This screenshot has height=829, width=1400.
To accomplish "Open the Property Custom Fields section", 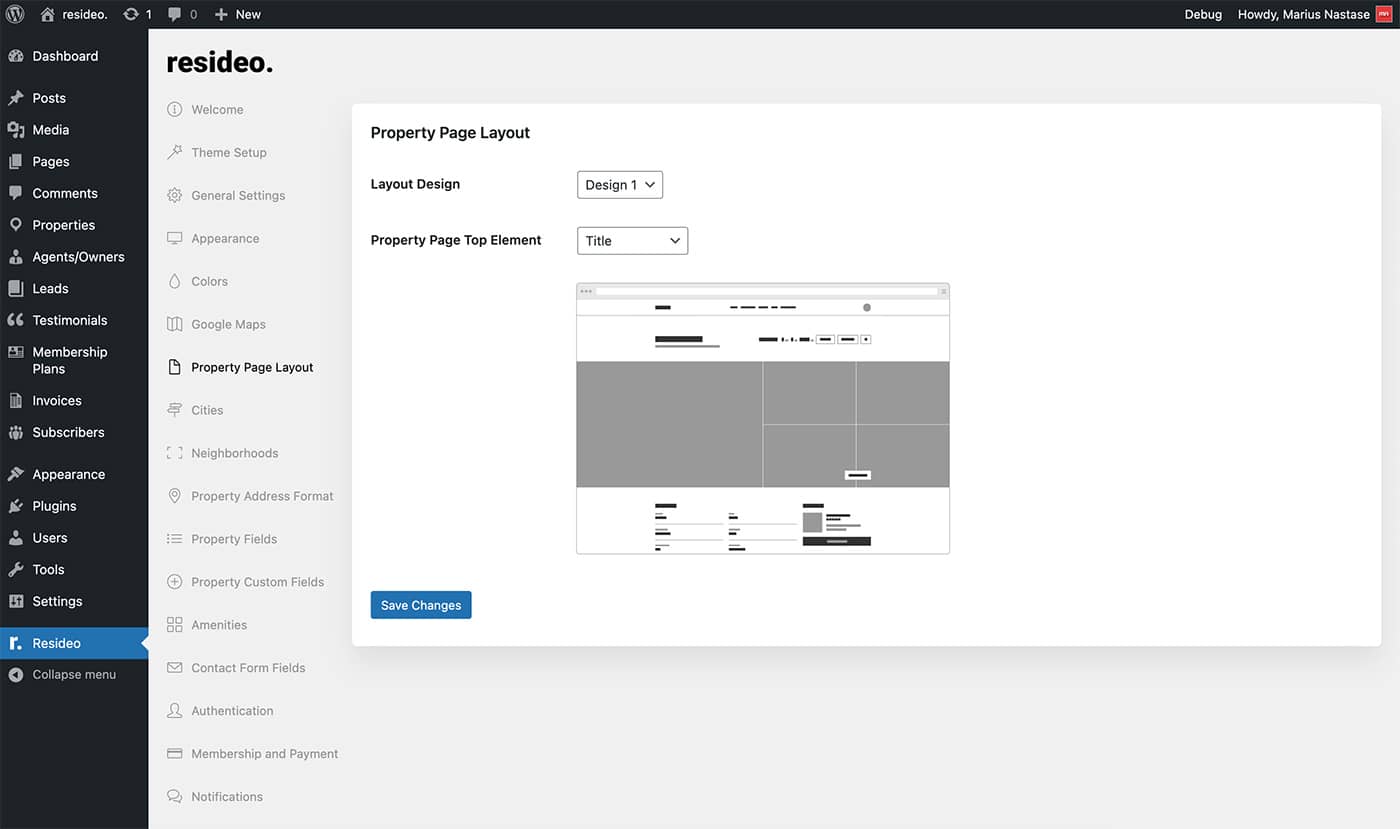I will (x=257, y=582).
